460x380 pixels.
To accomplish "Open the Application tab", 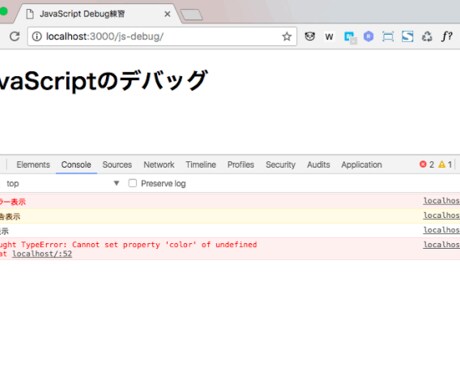I will [x=361, y=165].
